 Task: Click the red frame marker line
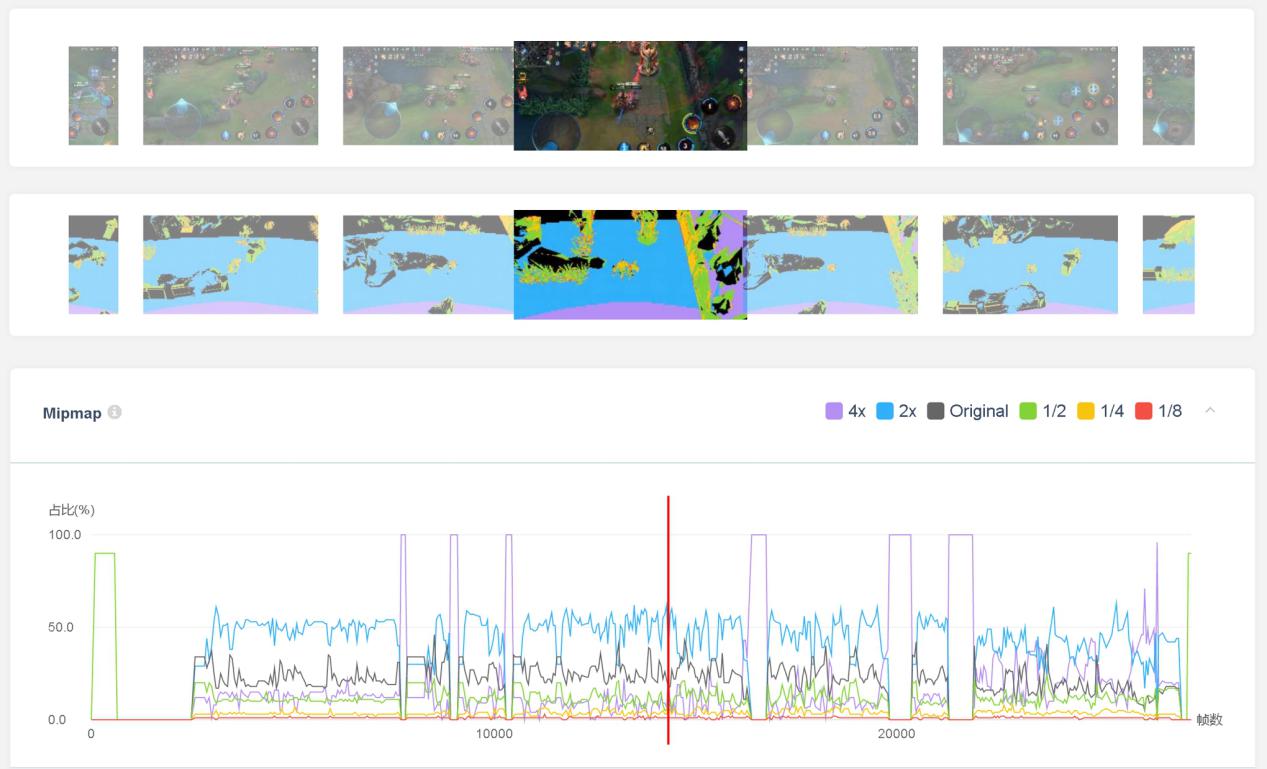pyautogui.click(x=668, y=620)
